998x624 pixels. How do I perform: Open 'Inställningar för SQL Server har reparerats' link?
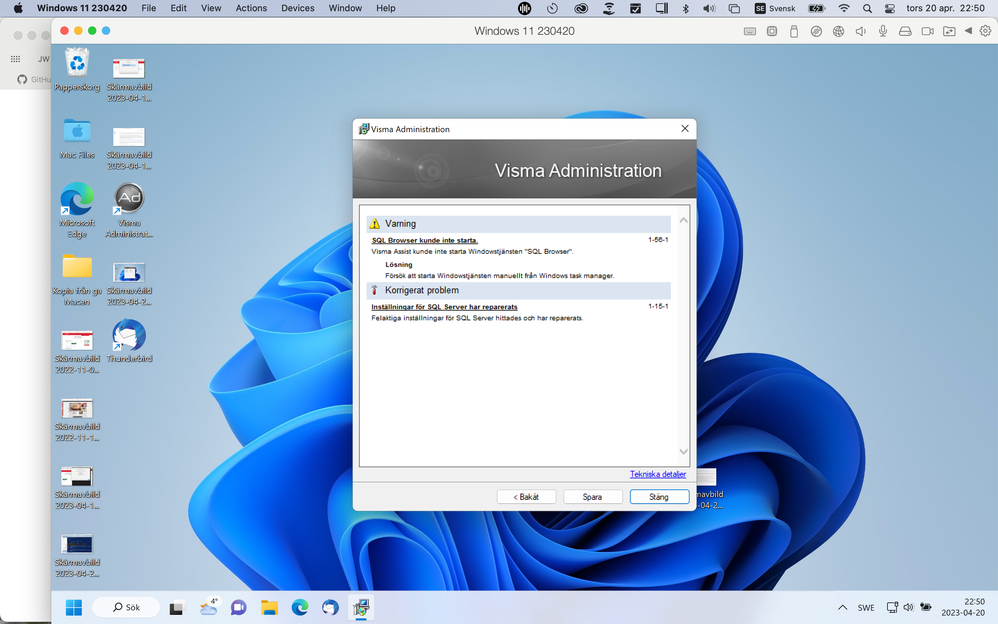point(444,307)
